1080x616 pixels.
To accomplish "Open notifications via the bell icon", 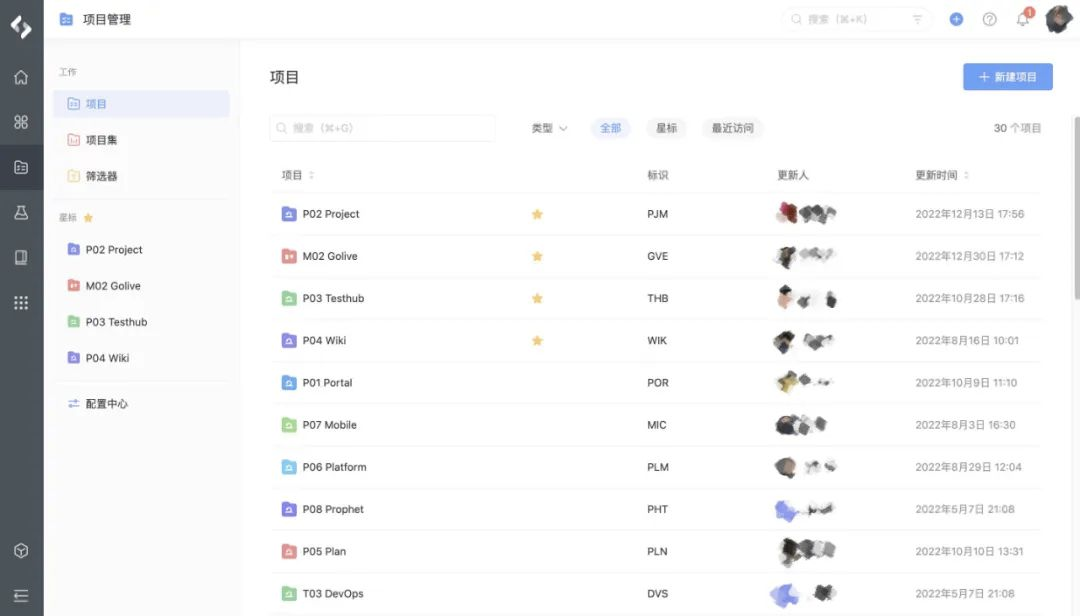I will 1022,18.
